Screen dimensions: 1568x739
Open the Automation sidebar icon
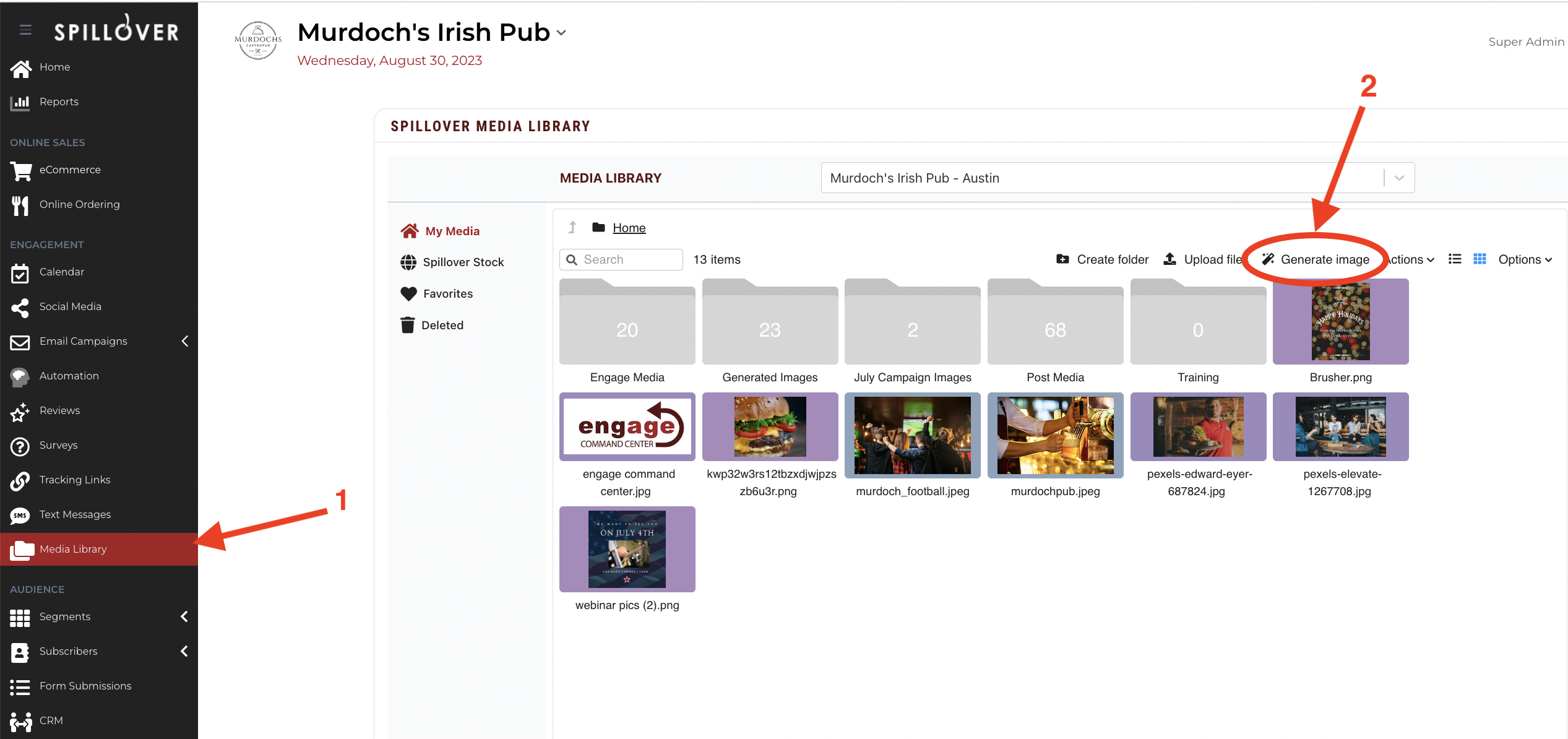20,376
